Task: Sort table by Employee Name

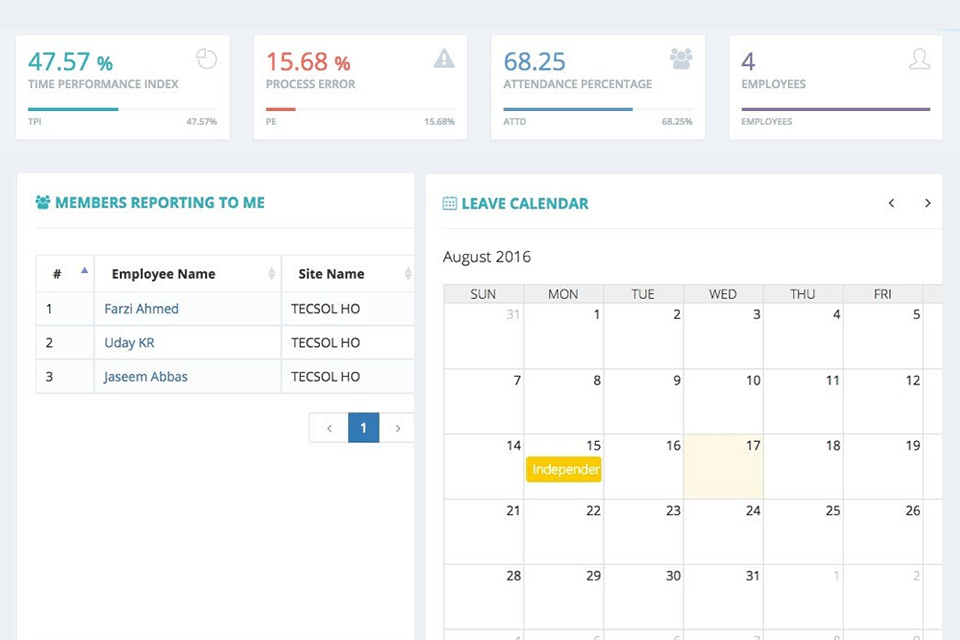Action: [188, 274]
